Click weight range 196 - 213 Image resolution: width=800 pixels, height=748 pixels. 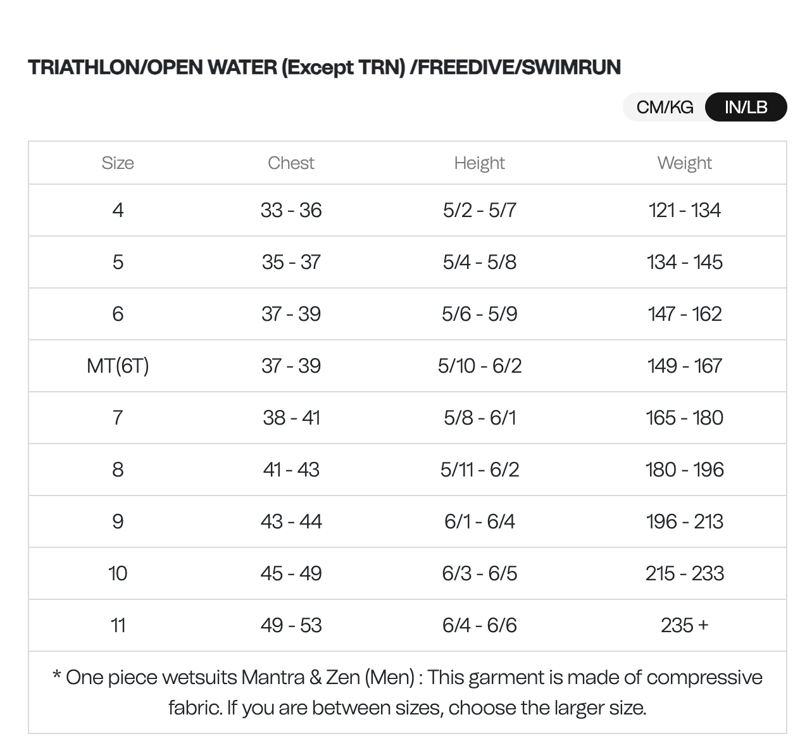[686, 521]
